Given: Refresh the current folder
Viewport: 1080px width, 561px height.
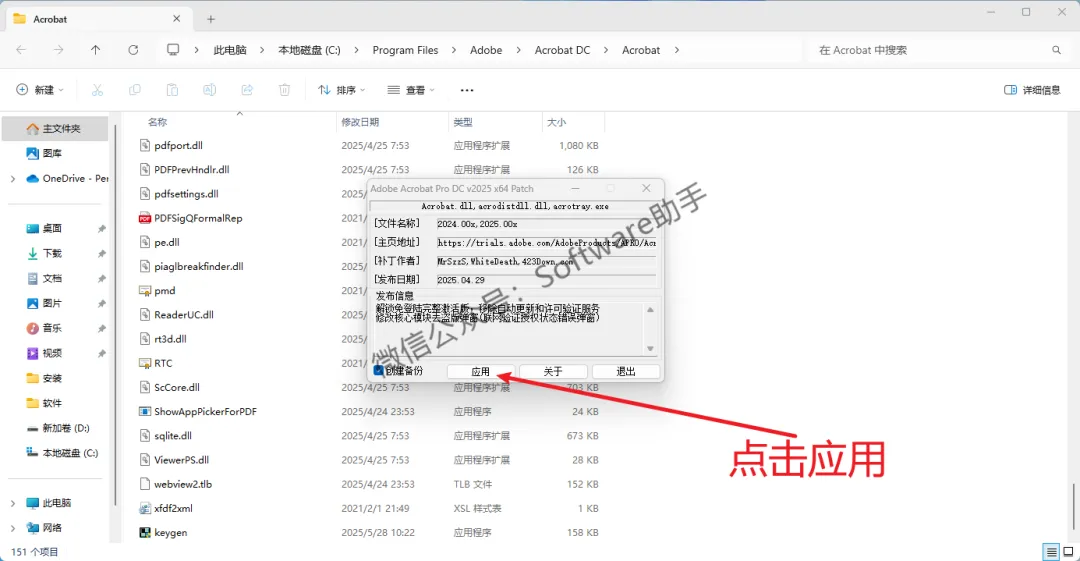Looking at the screenshot, I should click(x=133, y=50).
